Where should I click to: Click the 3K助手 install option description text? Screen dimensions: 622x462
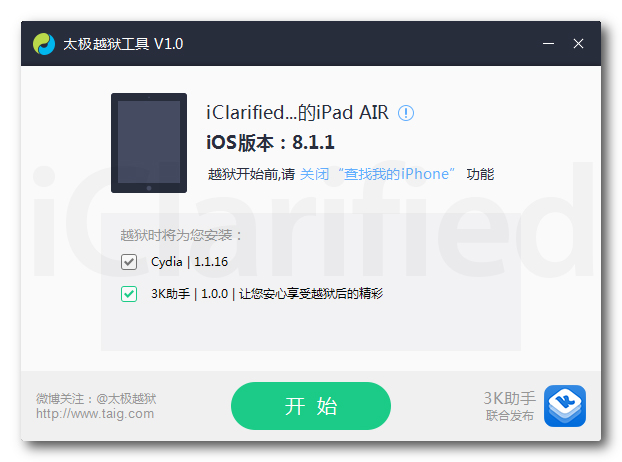tap(267, 294)
